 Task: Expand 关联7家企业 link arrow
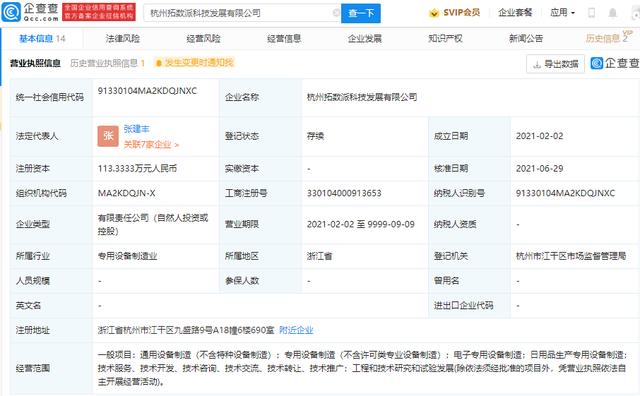coord(177,145)
